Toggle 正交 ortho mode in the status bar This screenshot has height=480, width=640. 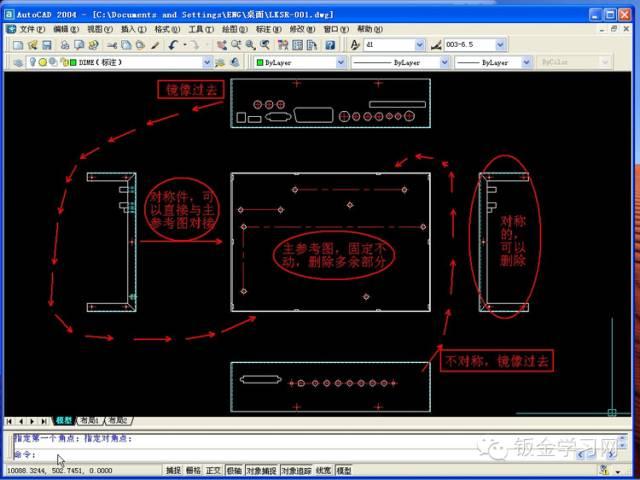(213, 470)
